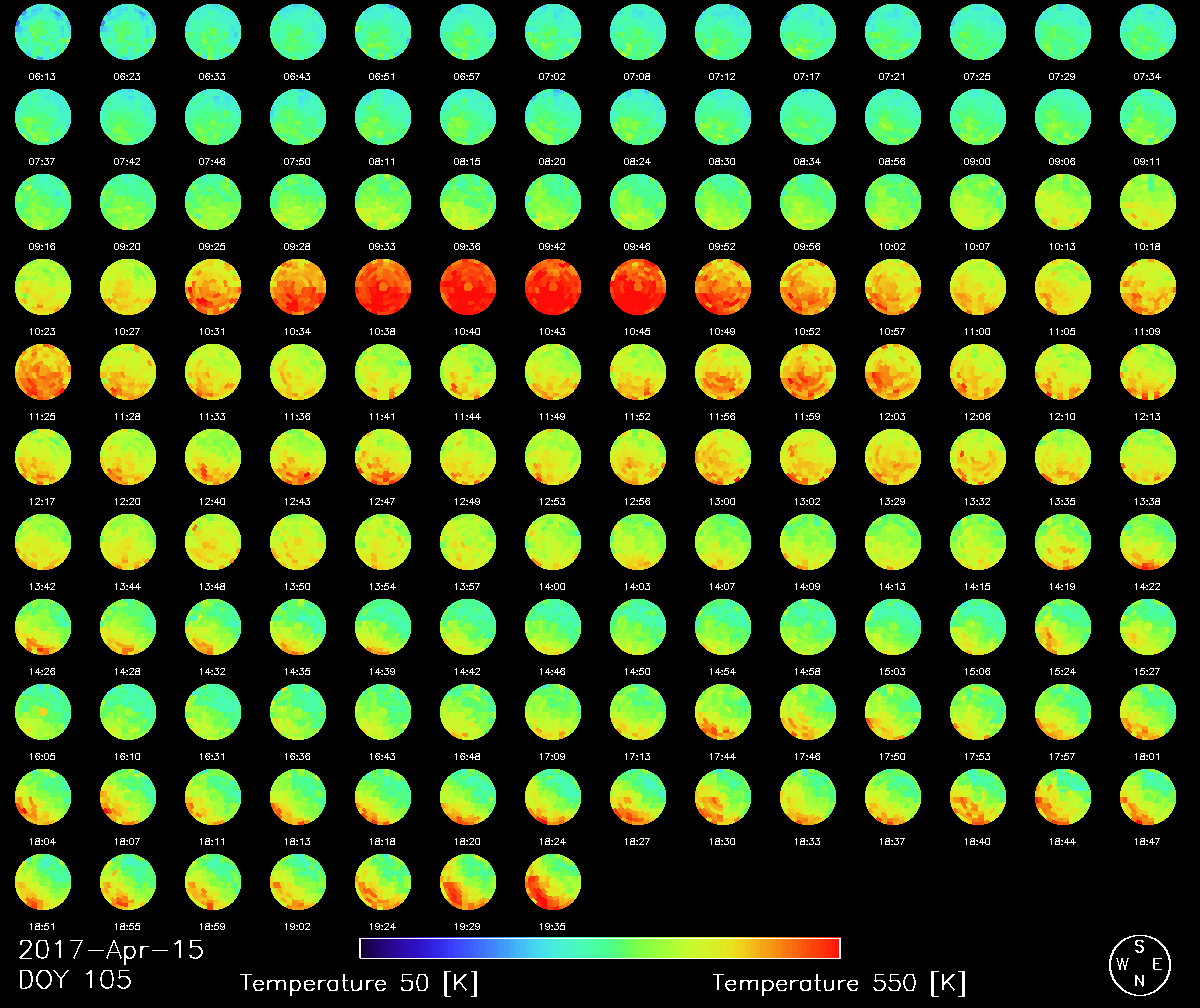
Task: Click the "2017-Apr-15" date text
Action: [110, 949]
